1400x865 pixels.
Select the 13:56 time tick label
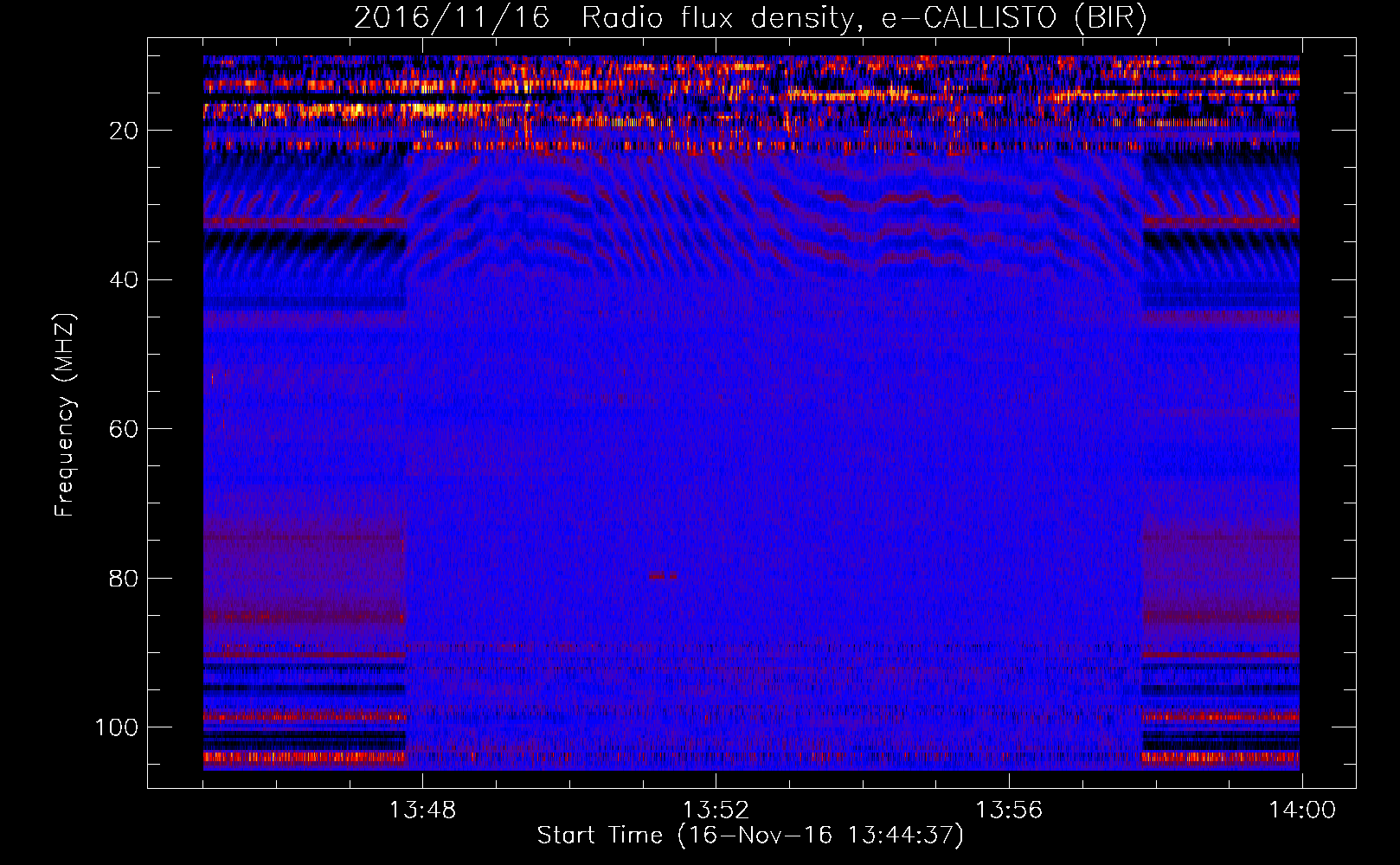coord(1009,811)
